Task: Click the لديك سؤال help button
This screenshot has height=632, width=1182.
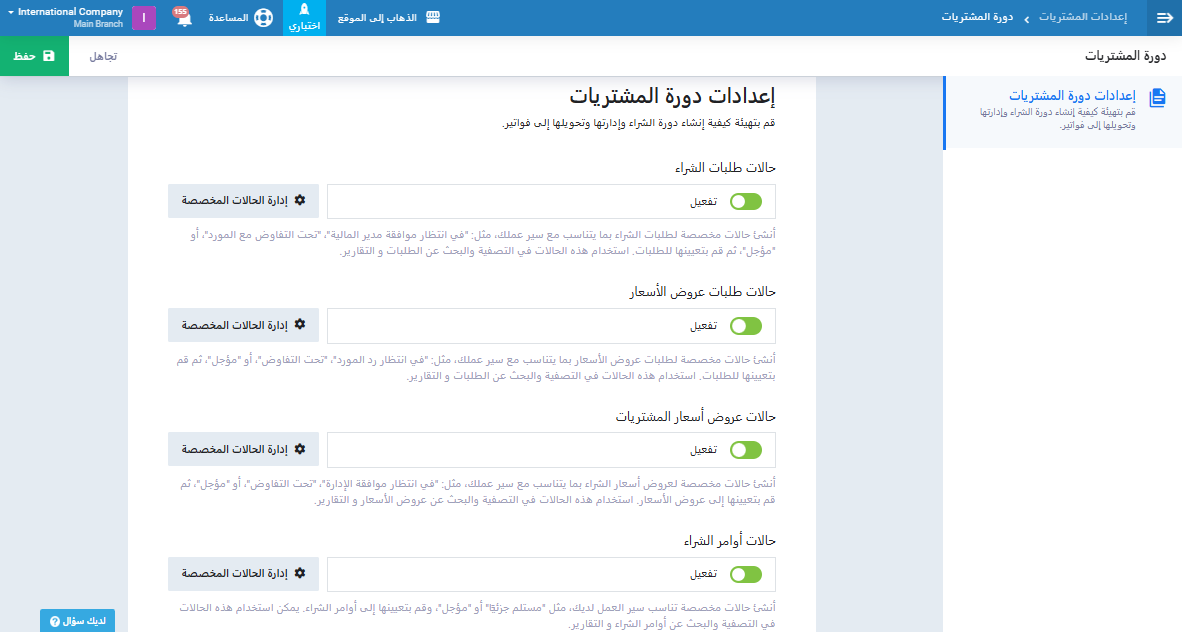Action: pos(78,621)
